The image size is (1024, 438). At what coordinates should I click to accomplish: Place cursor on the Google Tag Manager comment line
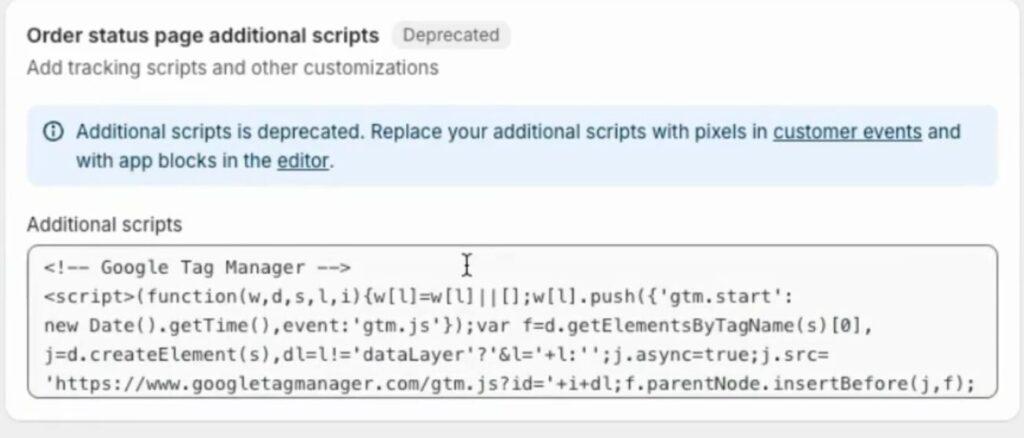click(197, 268)
